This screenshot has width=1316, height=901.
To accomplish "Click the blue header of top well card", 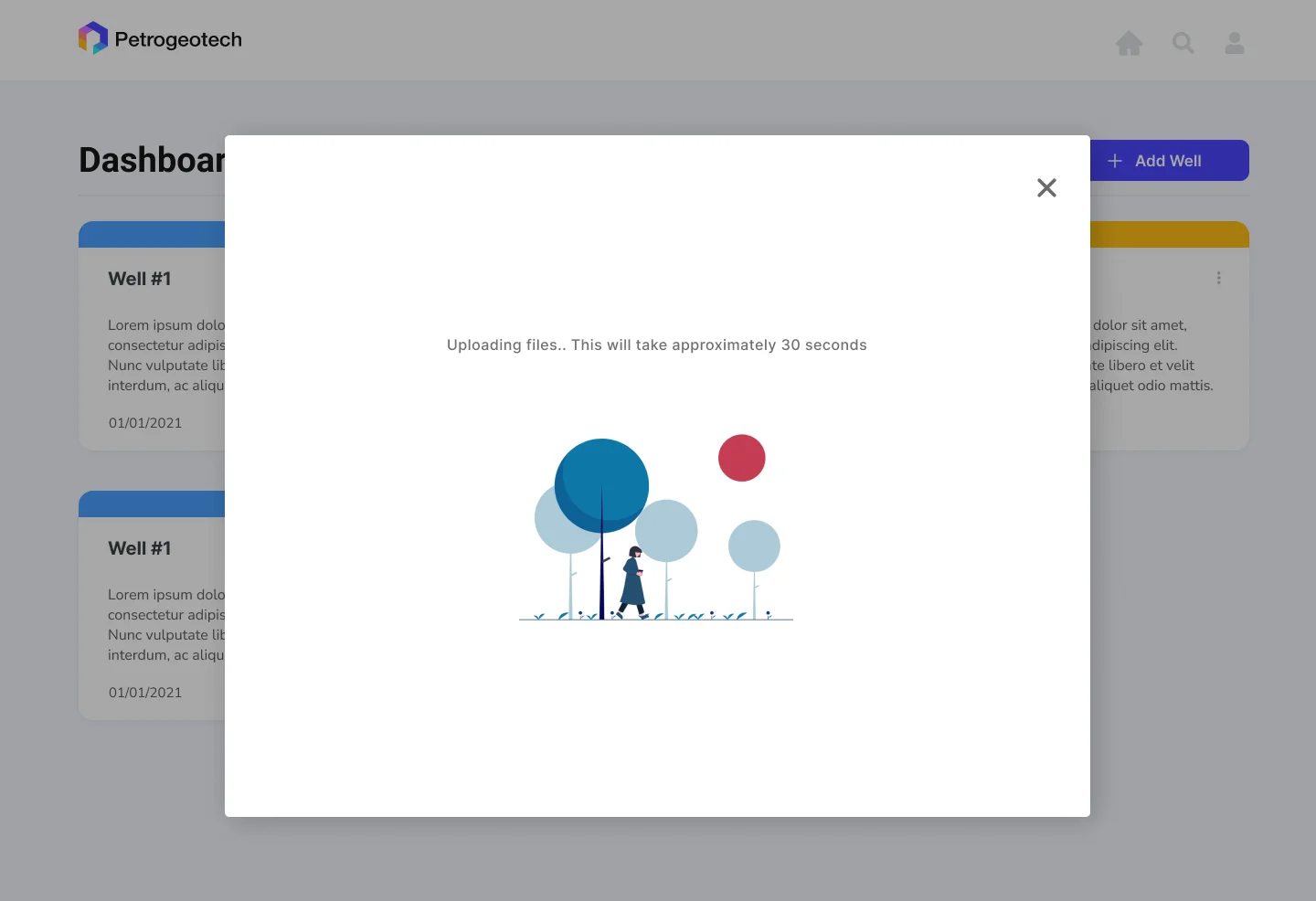I will pos(152,235).
